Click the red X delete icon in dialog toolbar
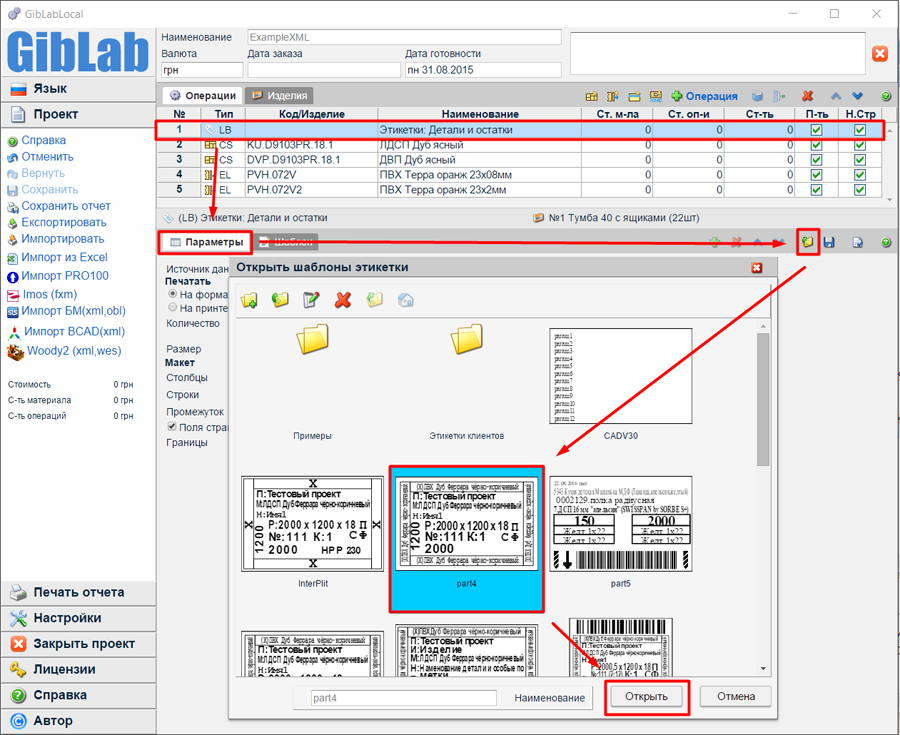Viewport: 900px width, 735px height. 343,300
